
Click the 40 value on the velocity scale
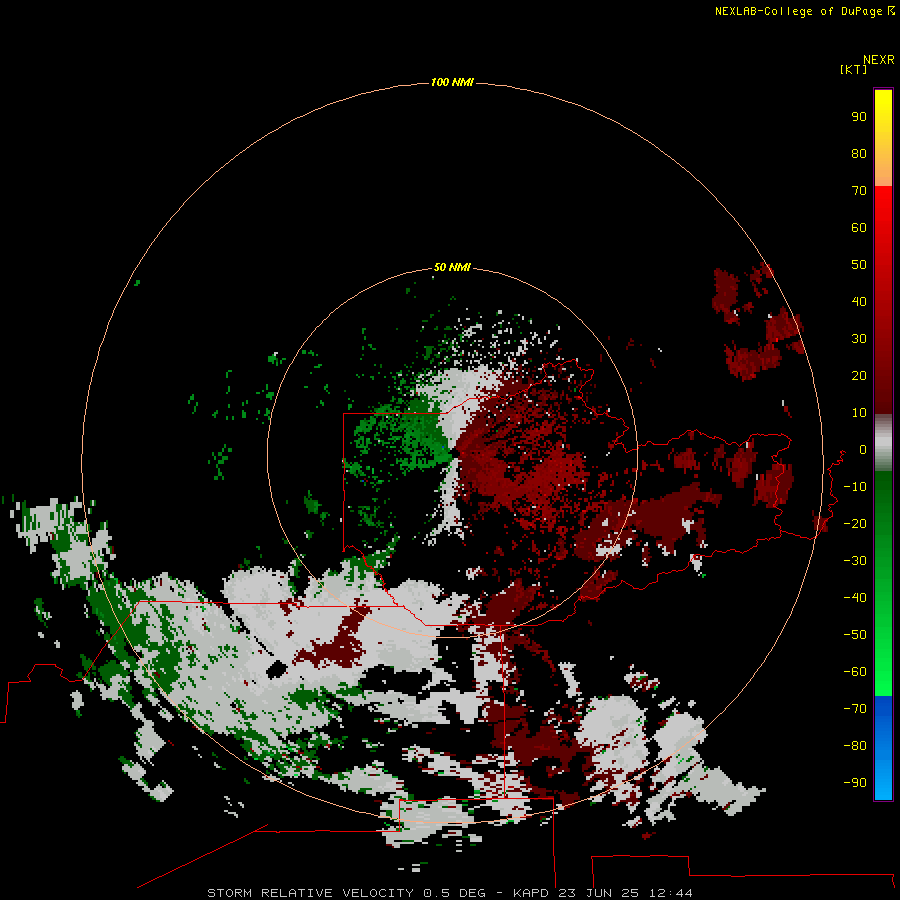point(859,302)
